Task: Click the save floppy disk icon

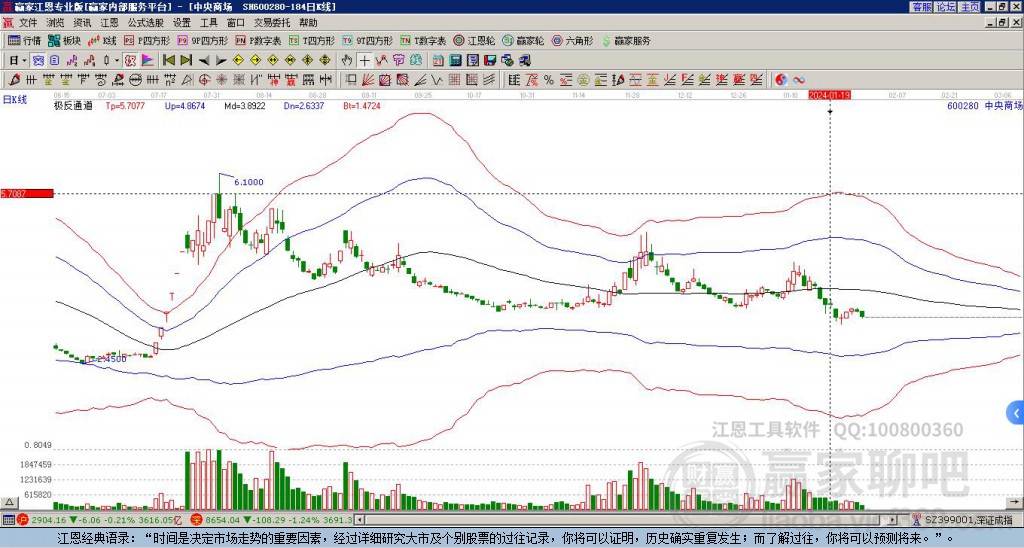Action: tap(490, 61)
